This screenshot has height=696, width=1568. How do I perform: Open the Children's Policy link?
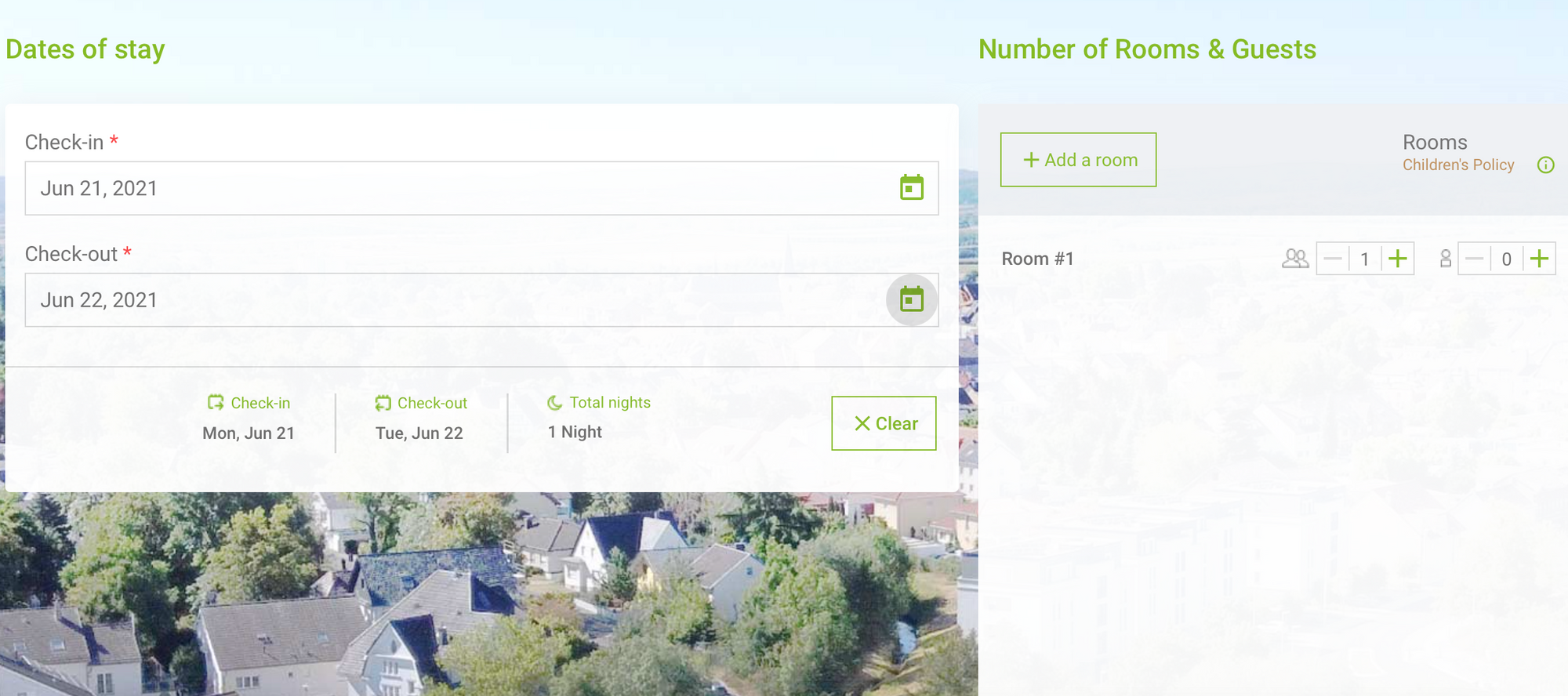pyautogui.click(x=1458, y=165)
